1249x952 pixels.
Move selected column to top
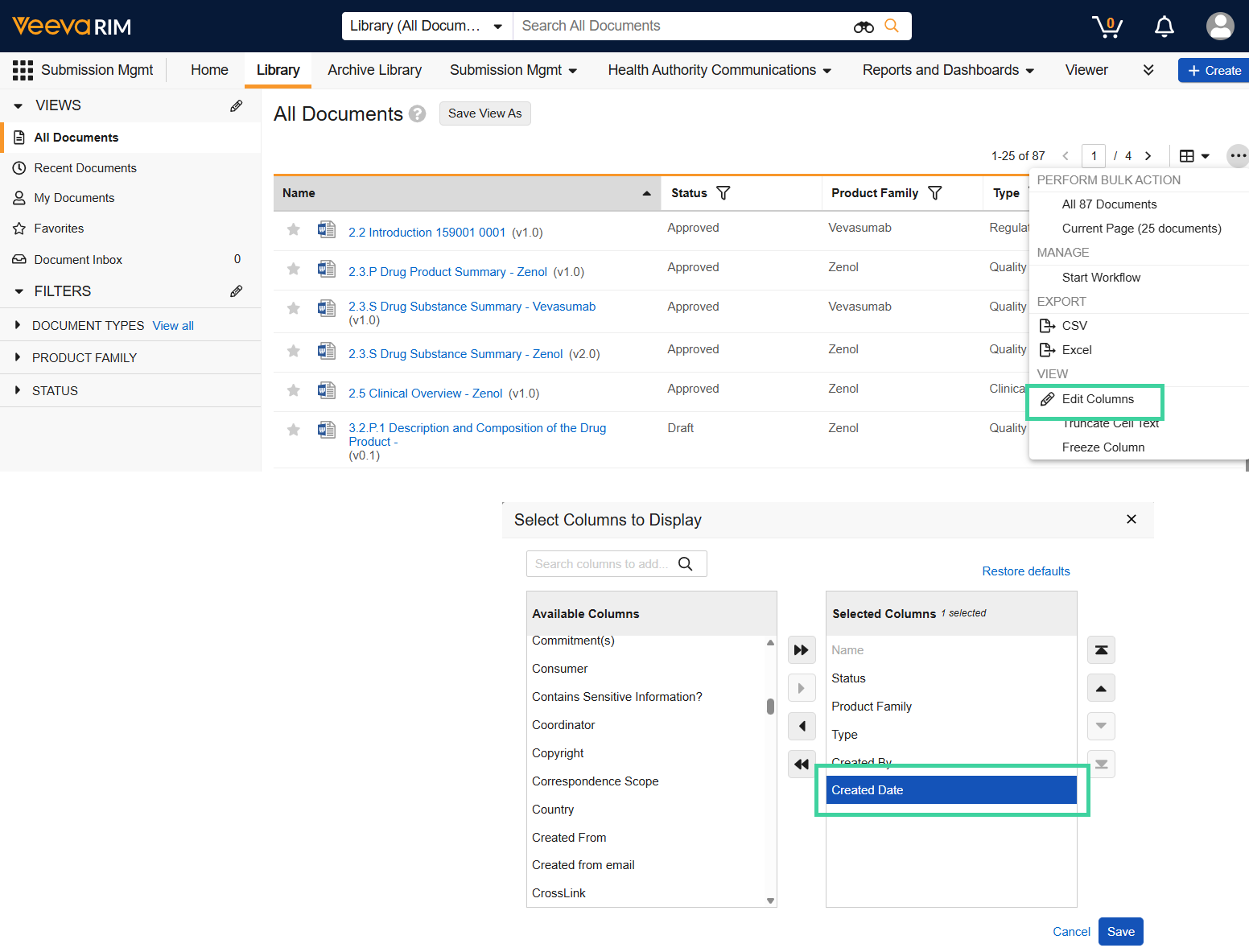click(x=1101, y=649)
